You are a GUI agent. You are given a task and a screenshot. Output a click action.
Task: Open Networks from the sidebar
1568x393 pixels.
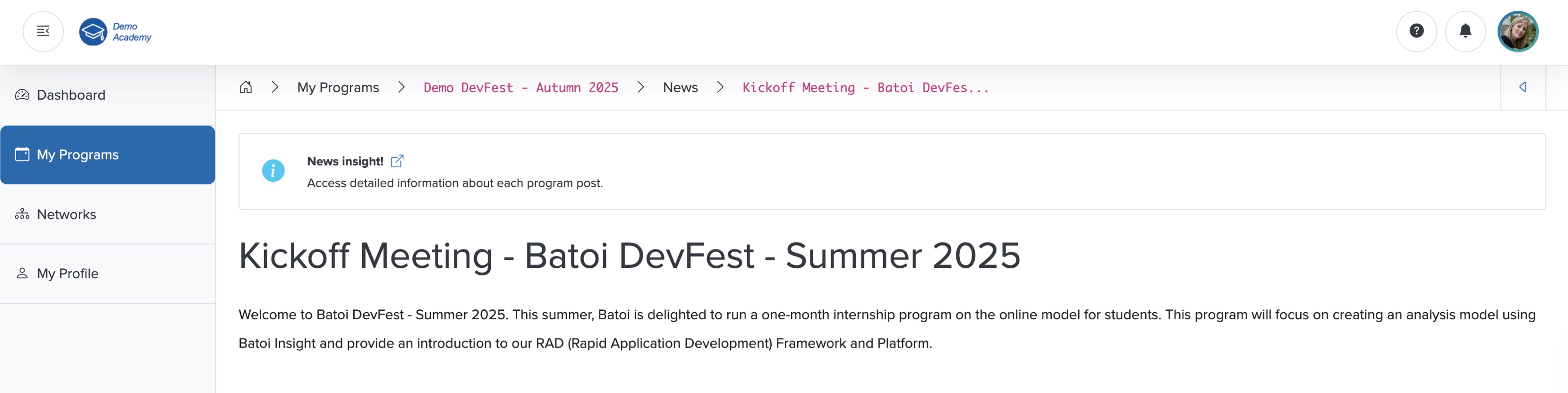[x=66, y=214]
